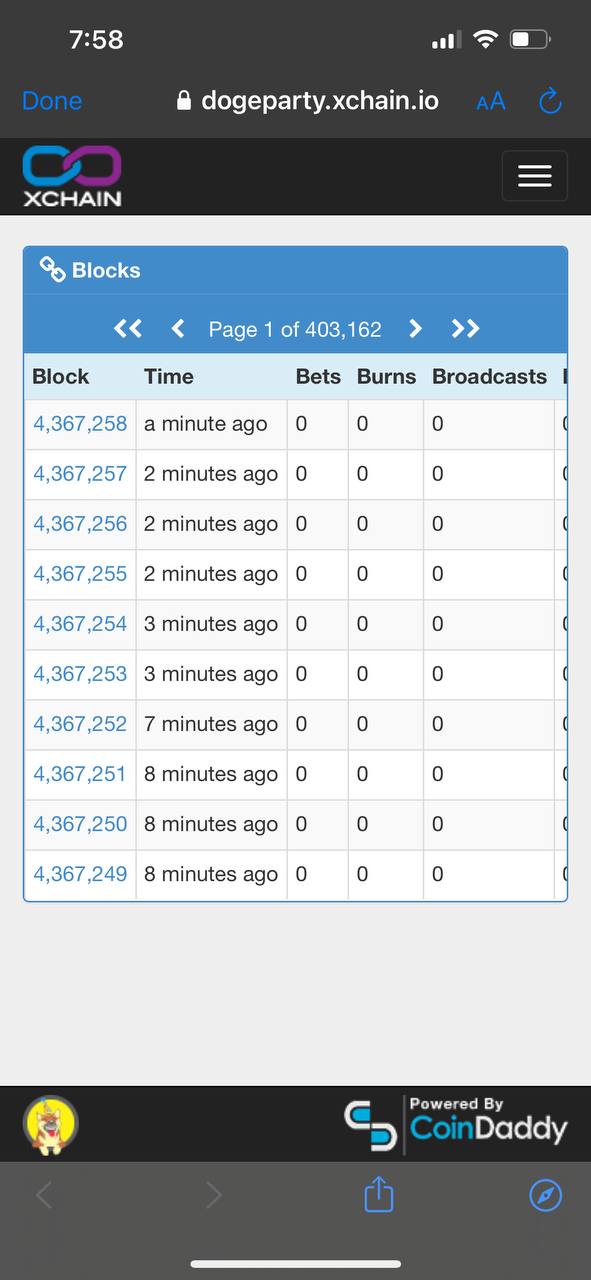Screen dimensions: 591x1280
Task: Tap Done to close browser view
Action: 52,101
